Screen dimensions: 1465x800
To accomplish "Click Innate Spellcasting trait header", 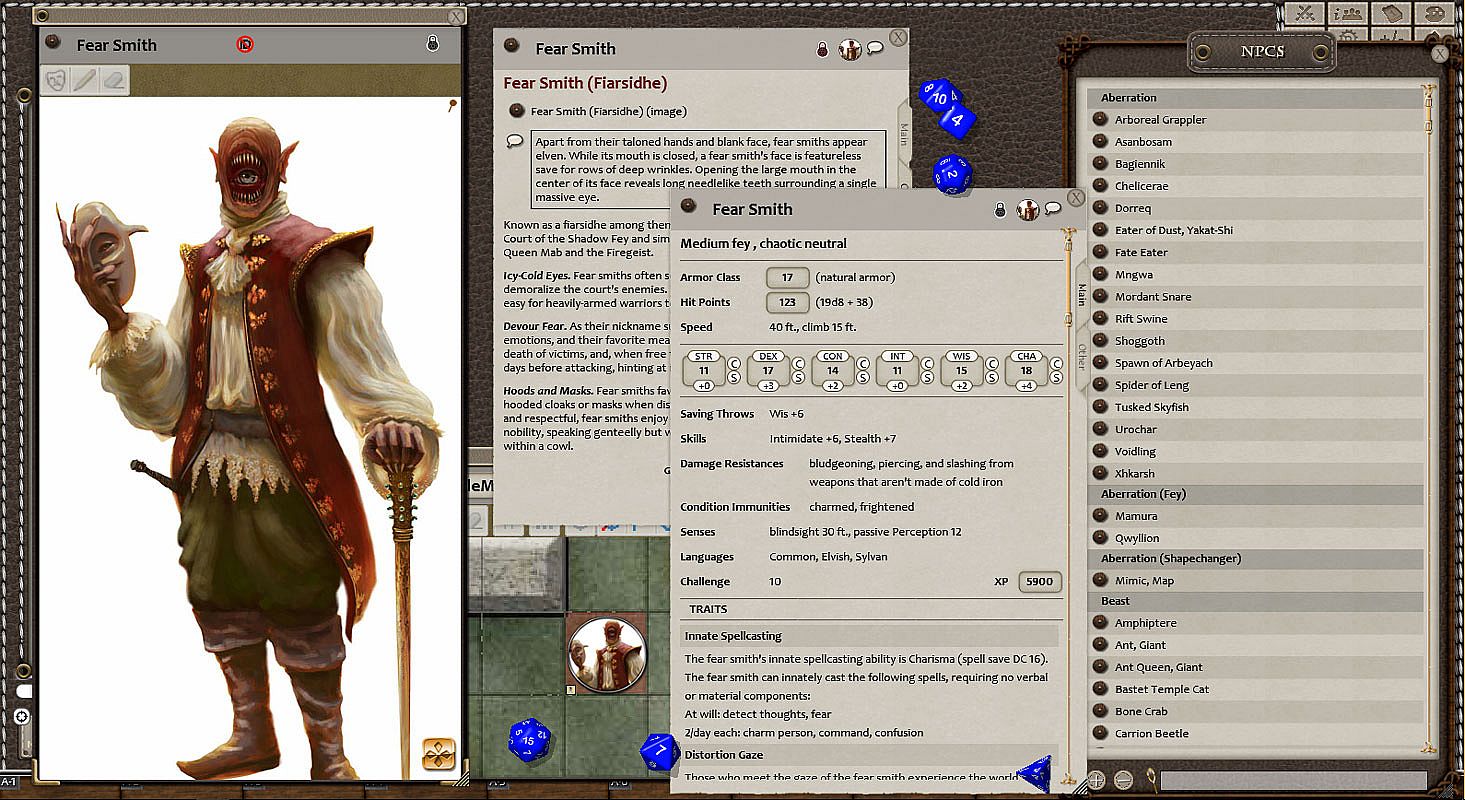I will click(869, 636).
